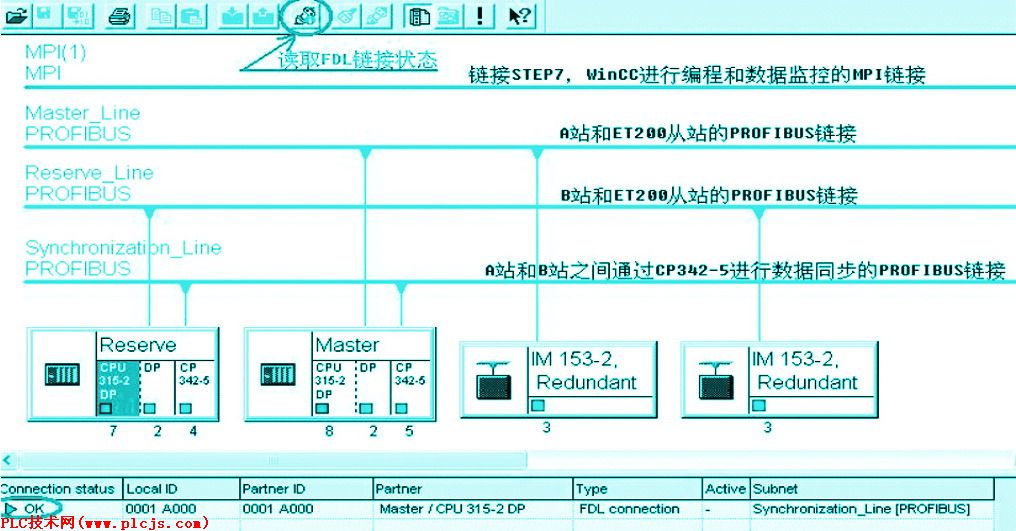Click the 'Synchronization_Line [PROFIBUS]' subnet cell

861,509
